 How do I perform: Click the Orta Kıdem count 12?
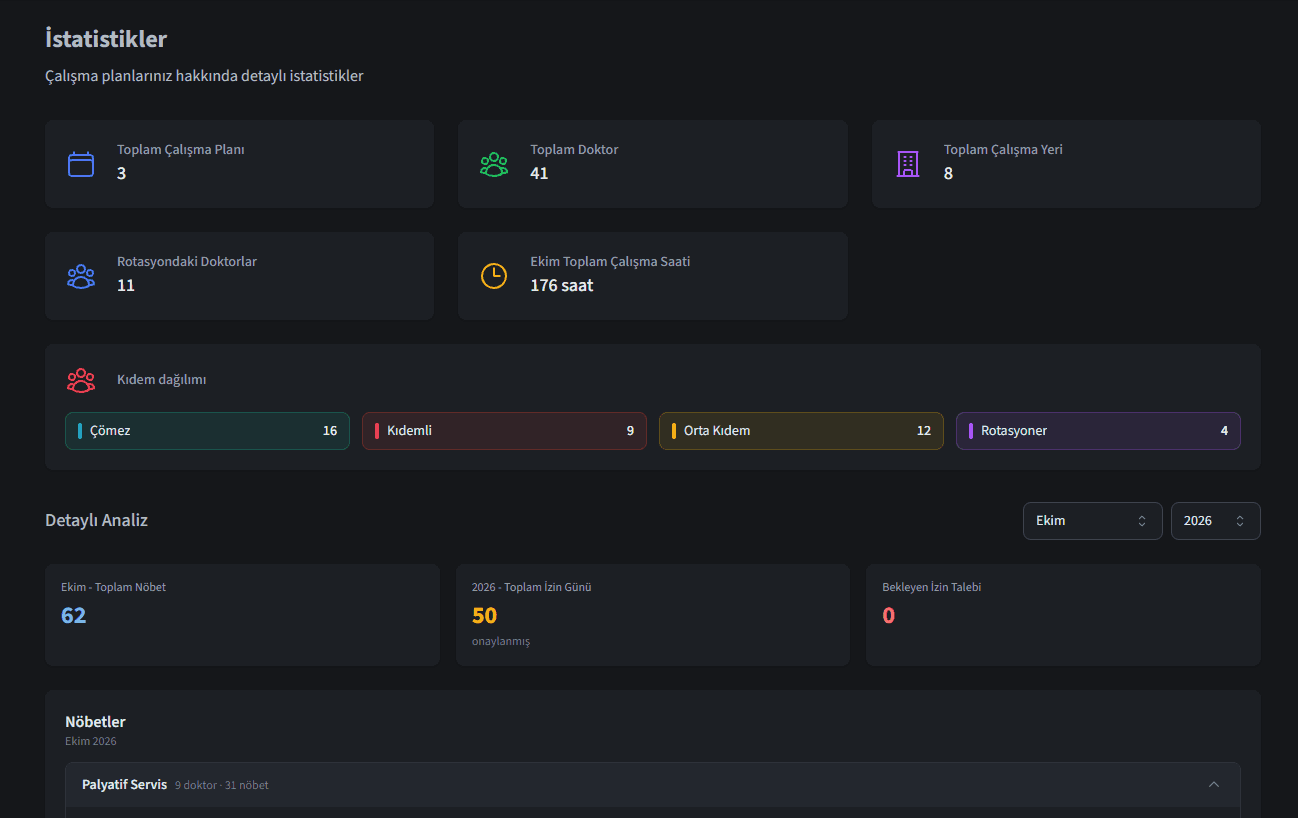point(924,431)
